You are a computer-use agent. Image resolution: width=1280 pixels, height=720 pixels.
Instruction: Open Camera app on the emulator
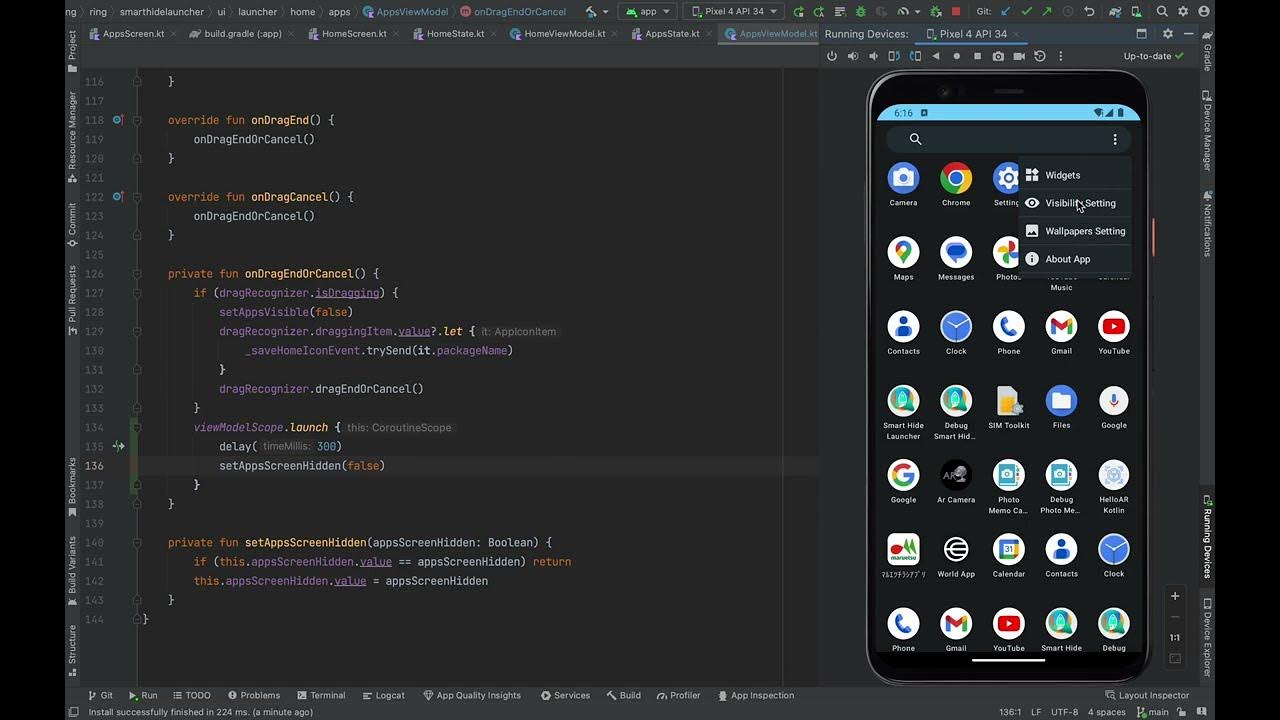click(x=903, y=185)
